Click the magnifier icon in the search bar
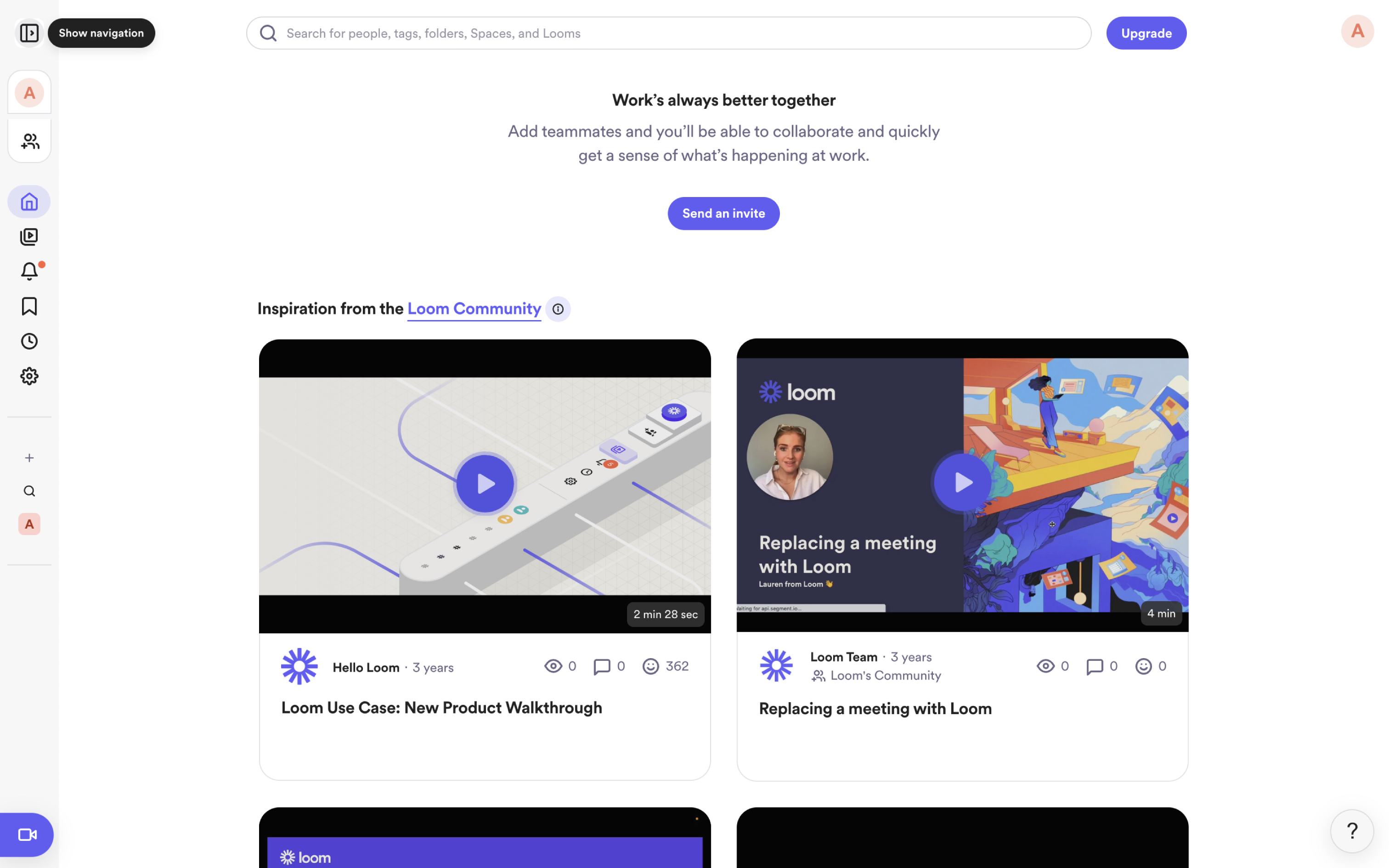 pos(269,33)
